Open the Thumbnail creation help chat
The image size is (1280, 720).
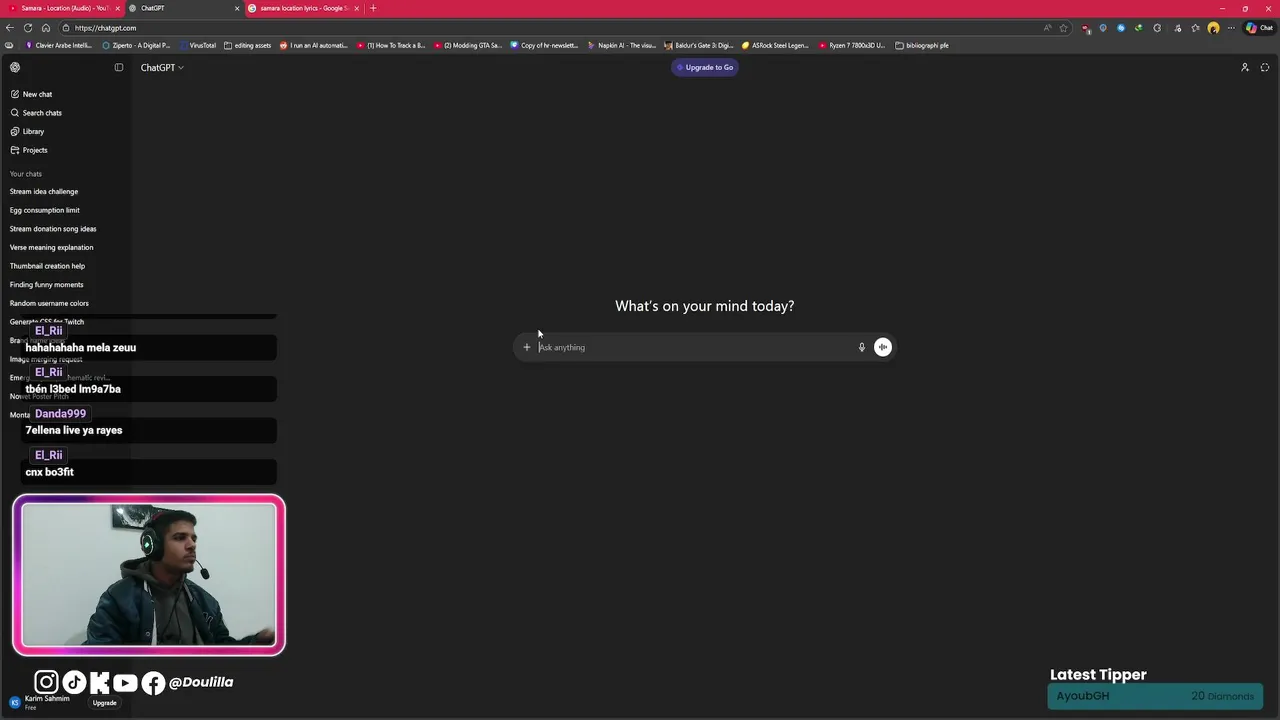coord(47,266)
